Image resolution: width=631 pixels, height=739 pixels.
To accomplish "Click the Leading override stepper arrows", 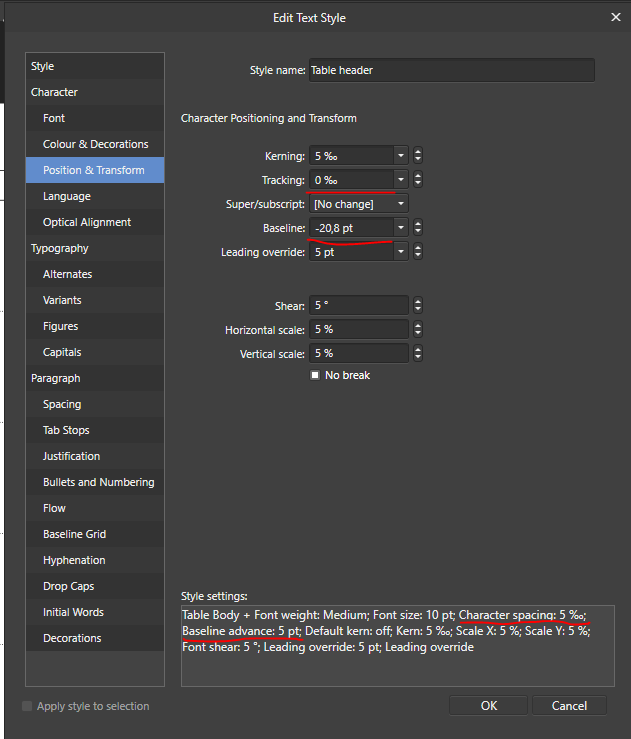I will pos(418,252).
